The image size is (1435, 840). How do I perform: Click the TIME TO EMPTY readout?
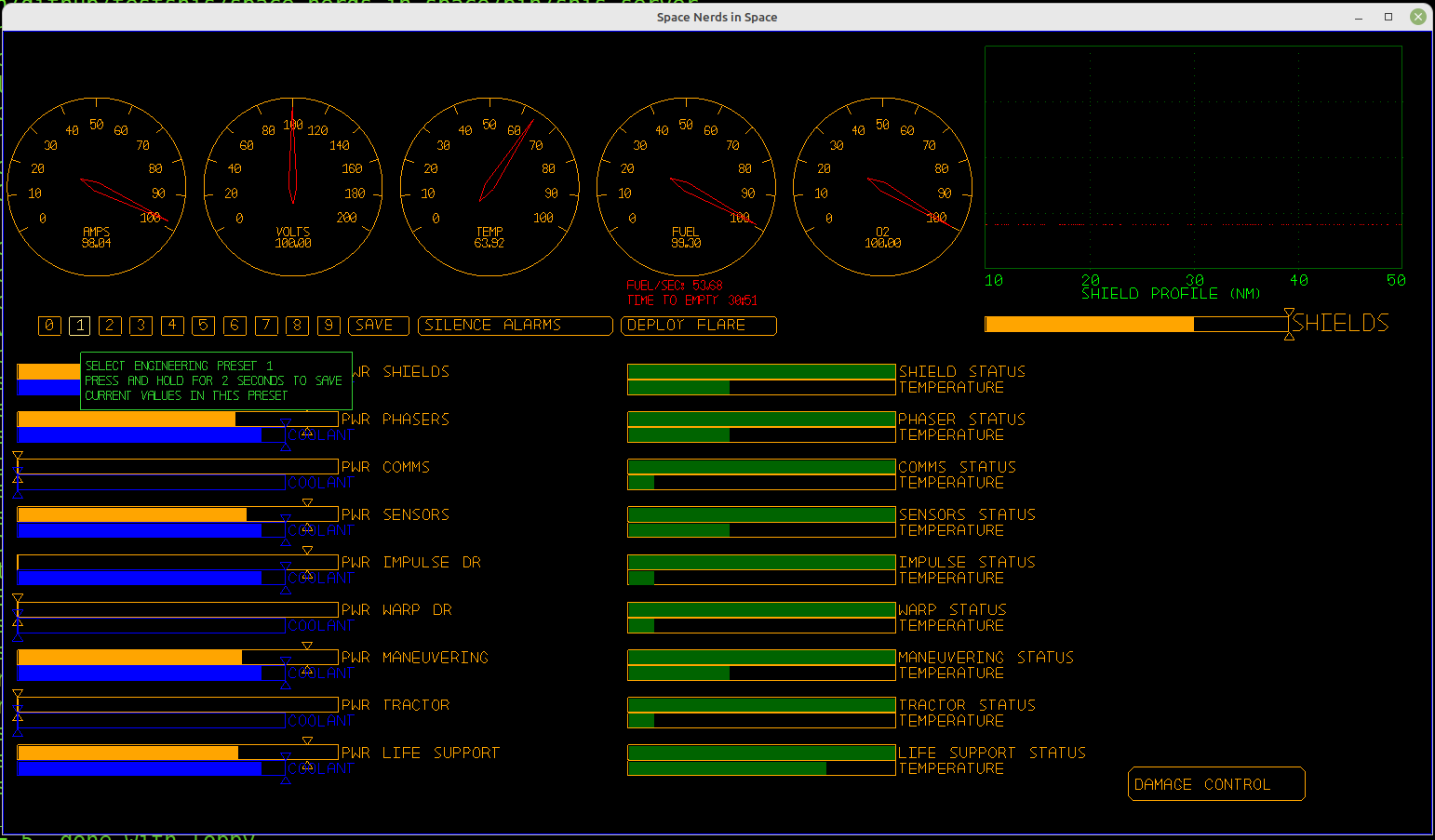point(691,300)
